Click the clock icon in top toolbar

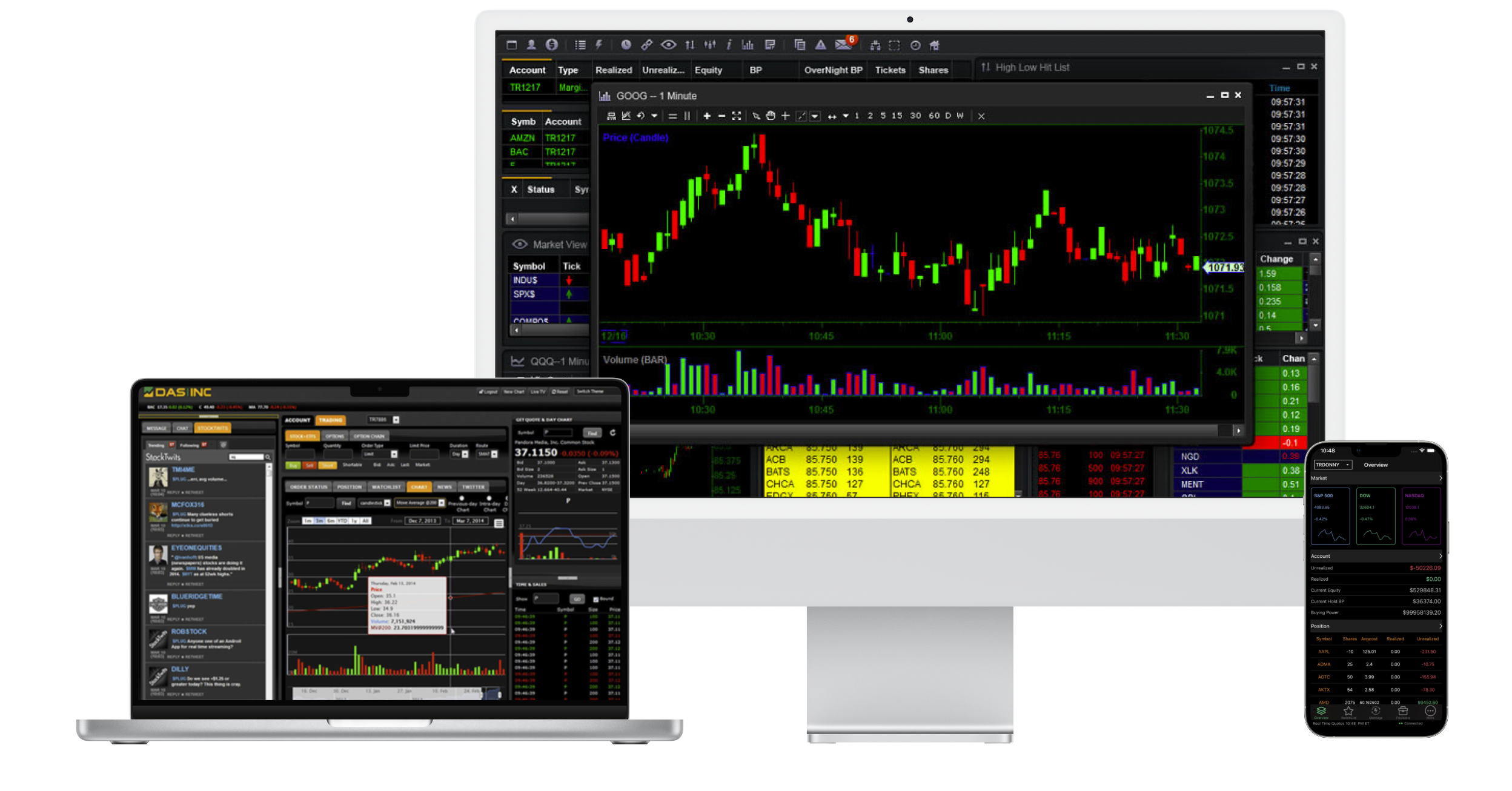[x=626, y=45]
